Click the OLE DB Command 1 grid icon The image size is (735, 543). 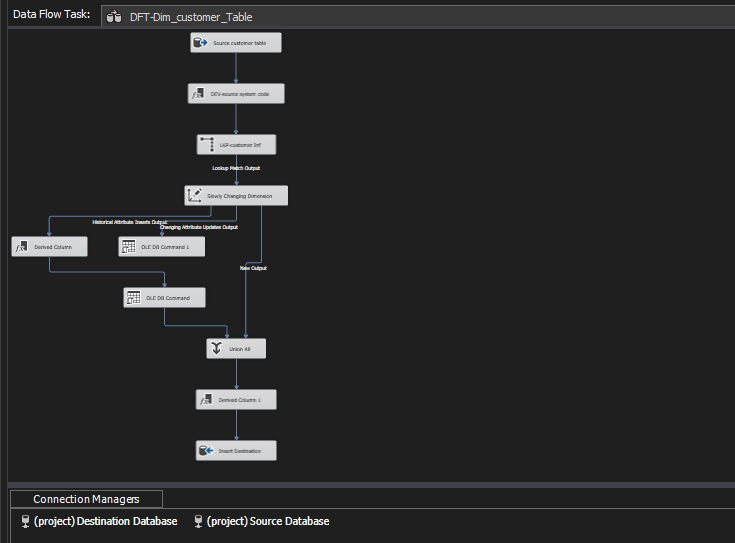tap(128, 246)
